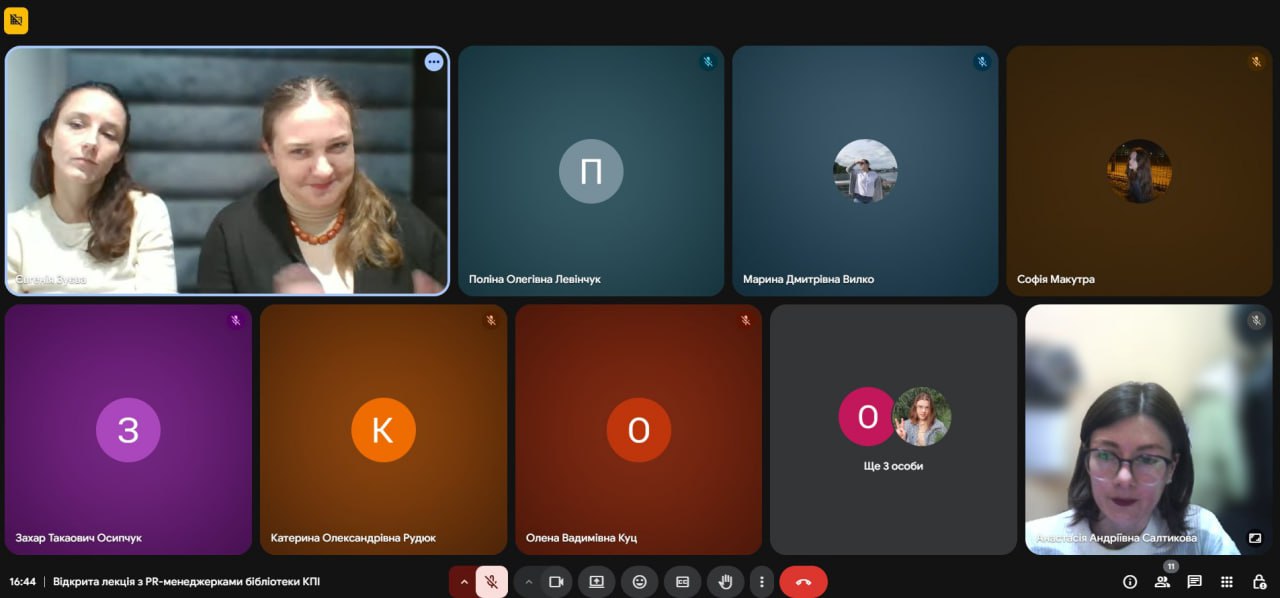1280x598 pixels.
Task: Open the in-call chat panel
Action: (x=1194, y=582)
